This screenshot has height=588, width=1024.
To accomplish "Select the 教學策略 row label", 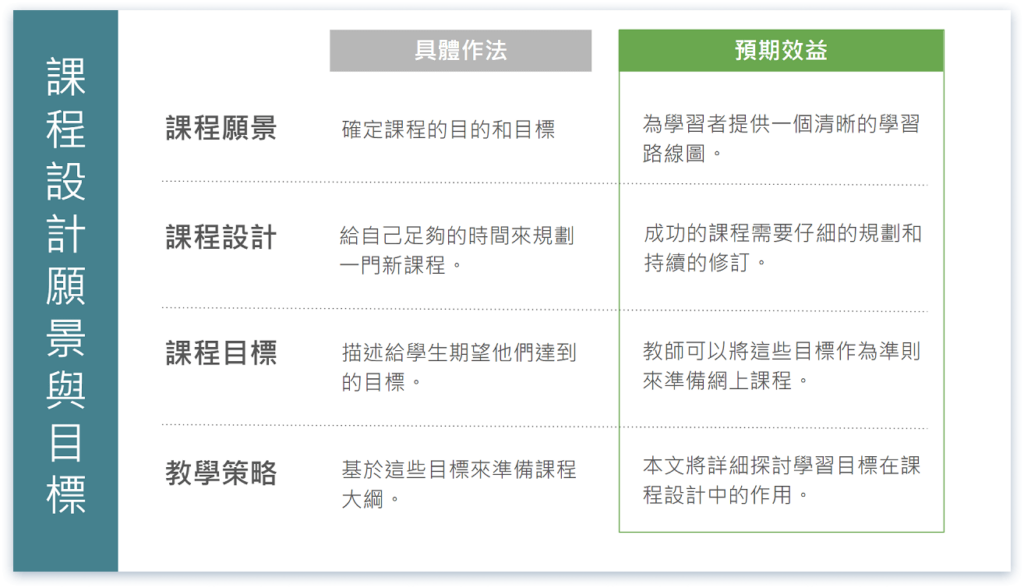I will (x=221, y=474).
